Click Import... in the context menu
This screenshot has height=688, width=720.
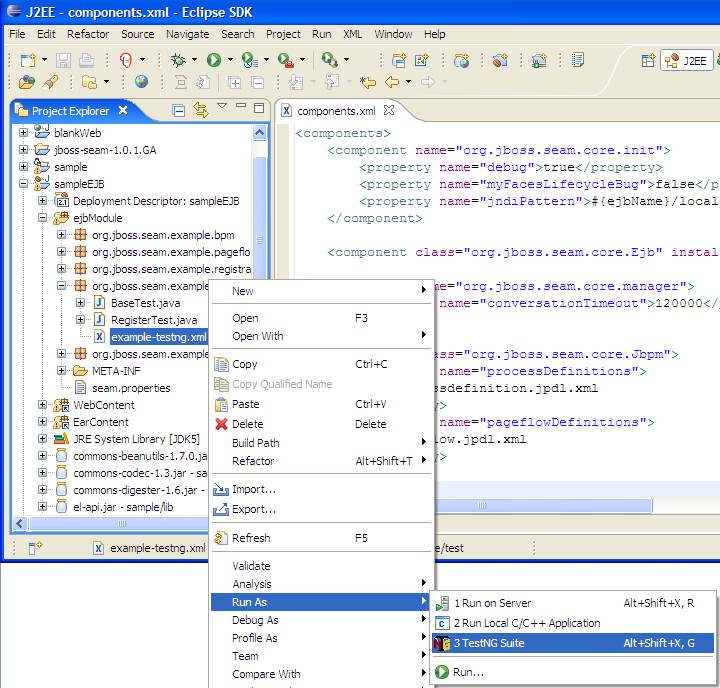click(321, 489)
